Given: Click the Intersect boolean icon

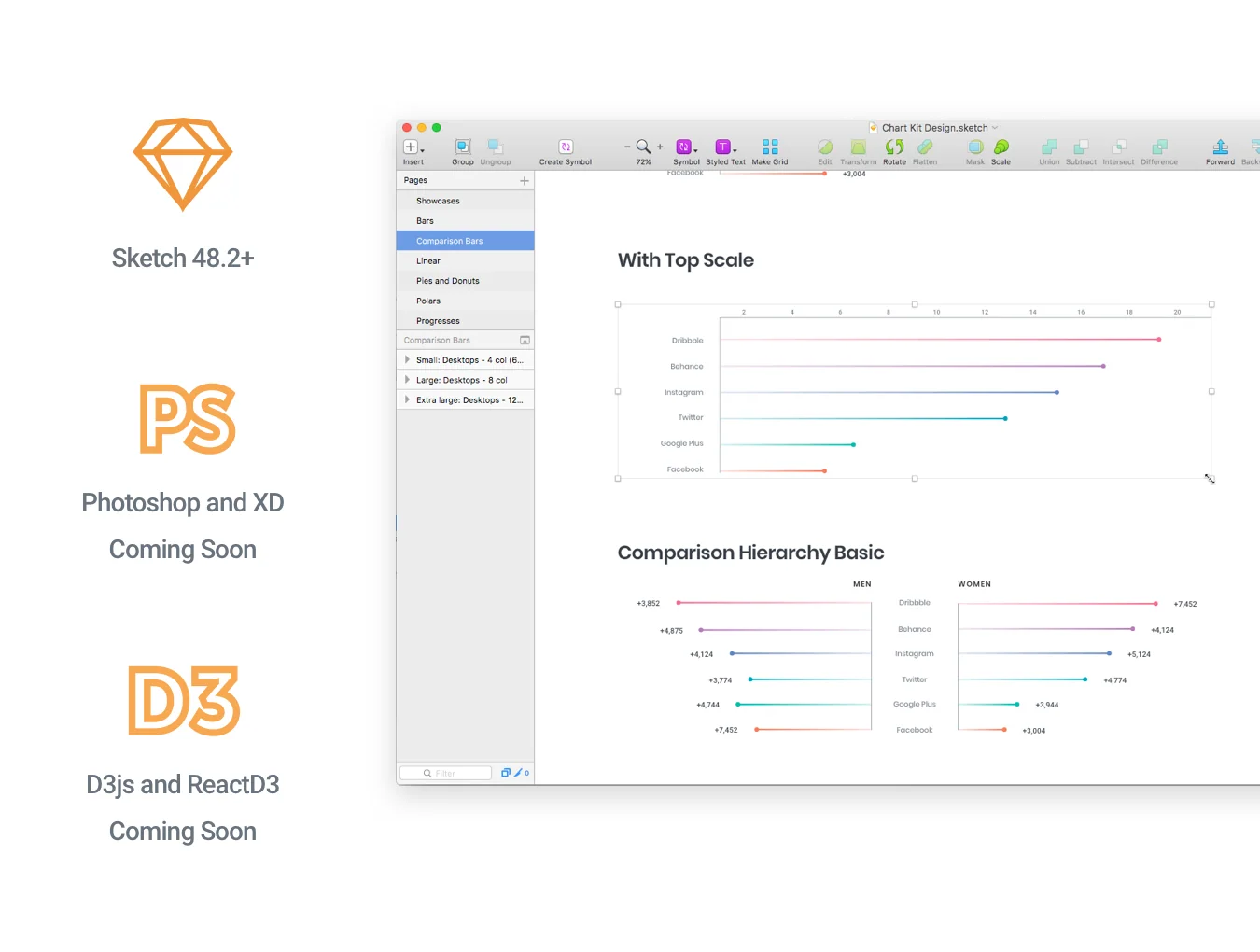Looking at the screenshot, I should pyautogui.click(x=1118, y=147).
